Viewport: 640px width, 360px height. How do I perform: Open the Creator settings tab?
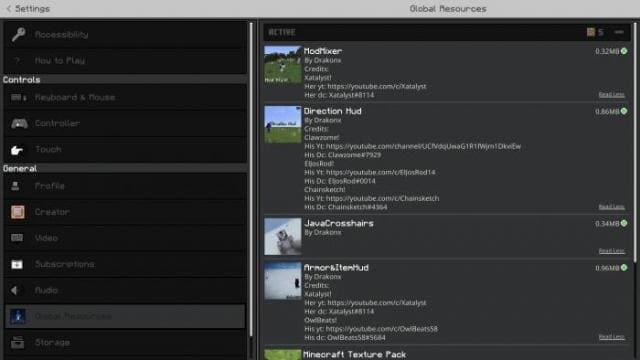[x=125, y=212]
